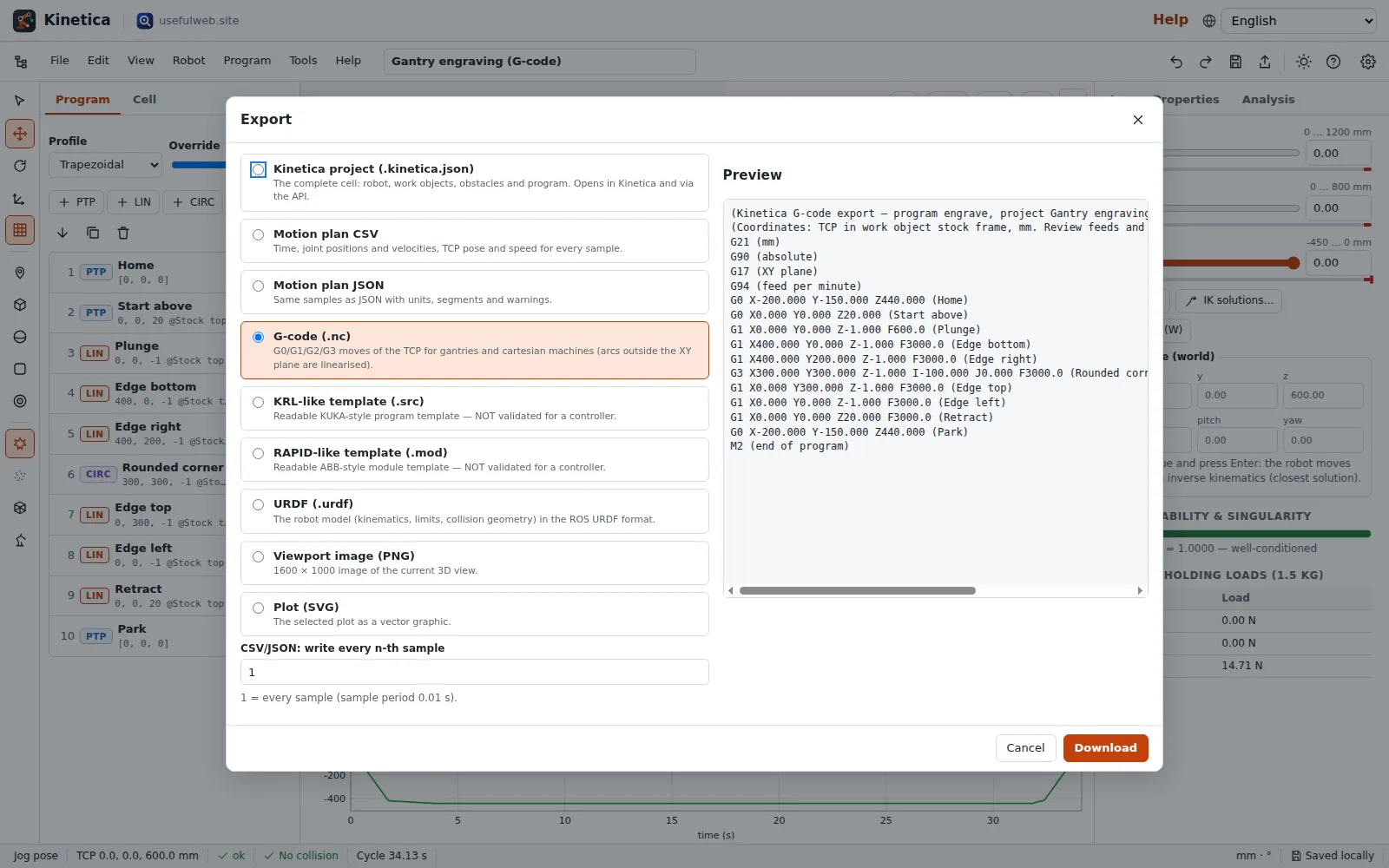
Task: Choose Motion plan JSON radio button
Action: point(258,286)
